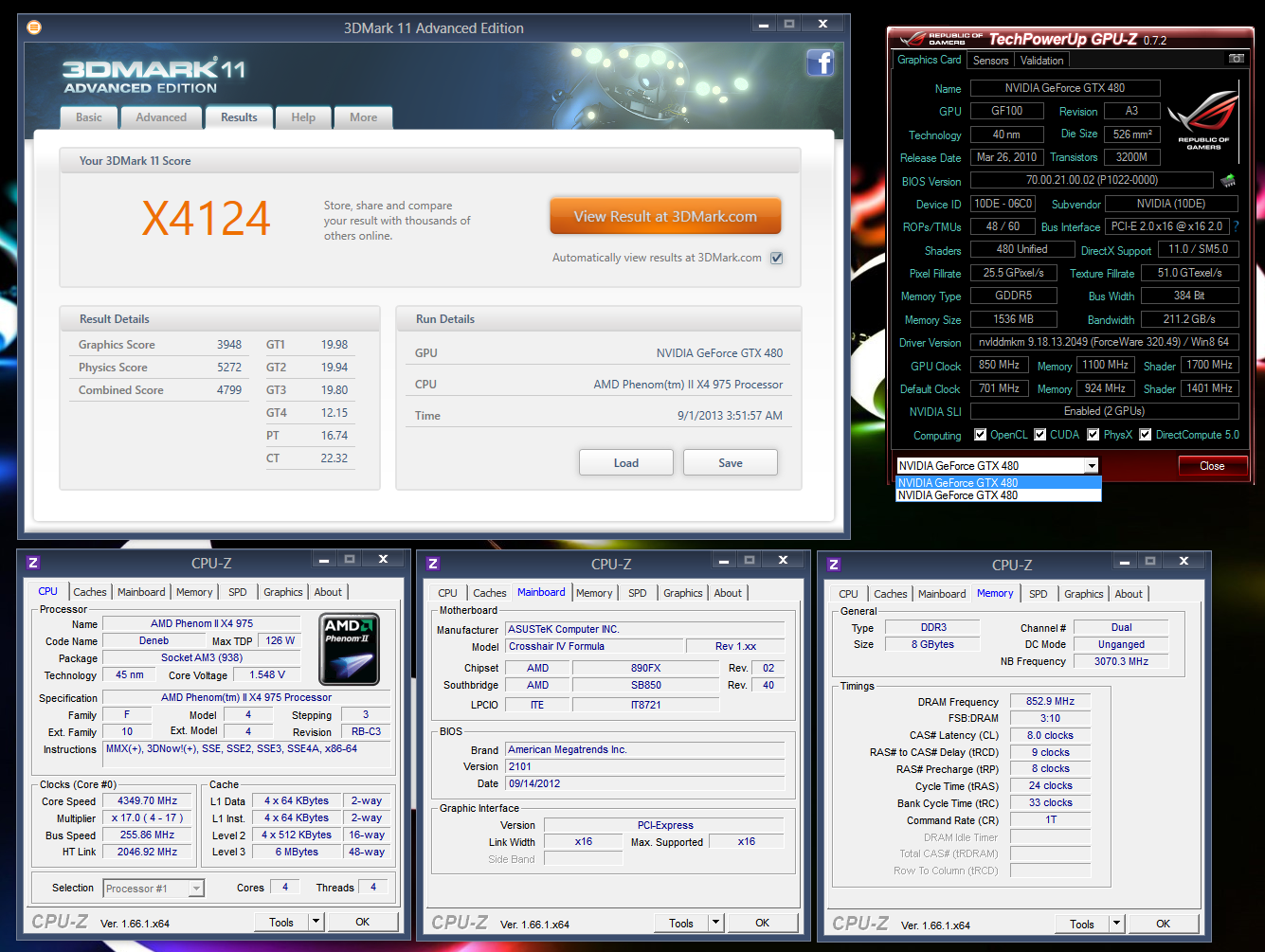Click the ROG logo in GPU-Z
Screen dimensions: 1265x952
[1203, 118]
